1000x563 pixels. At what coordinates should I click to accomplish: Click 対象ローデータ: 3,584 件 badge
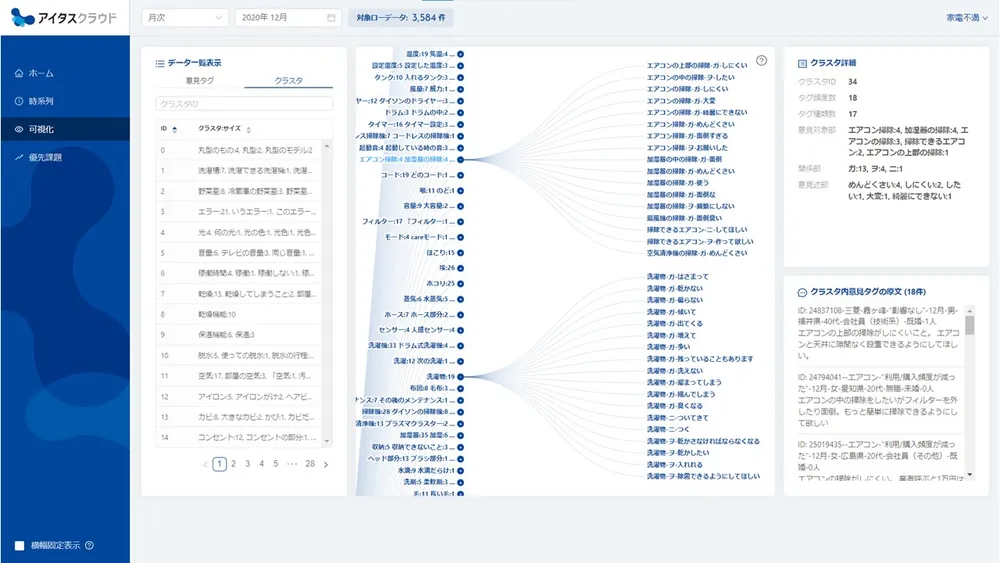401,18
